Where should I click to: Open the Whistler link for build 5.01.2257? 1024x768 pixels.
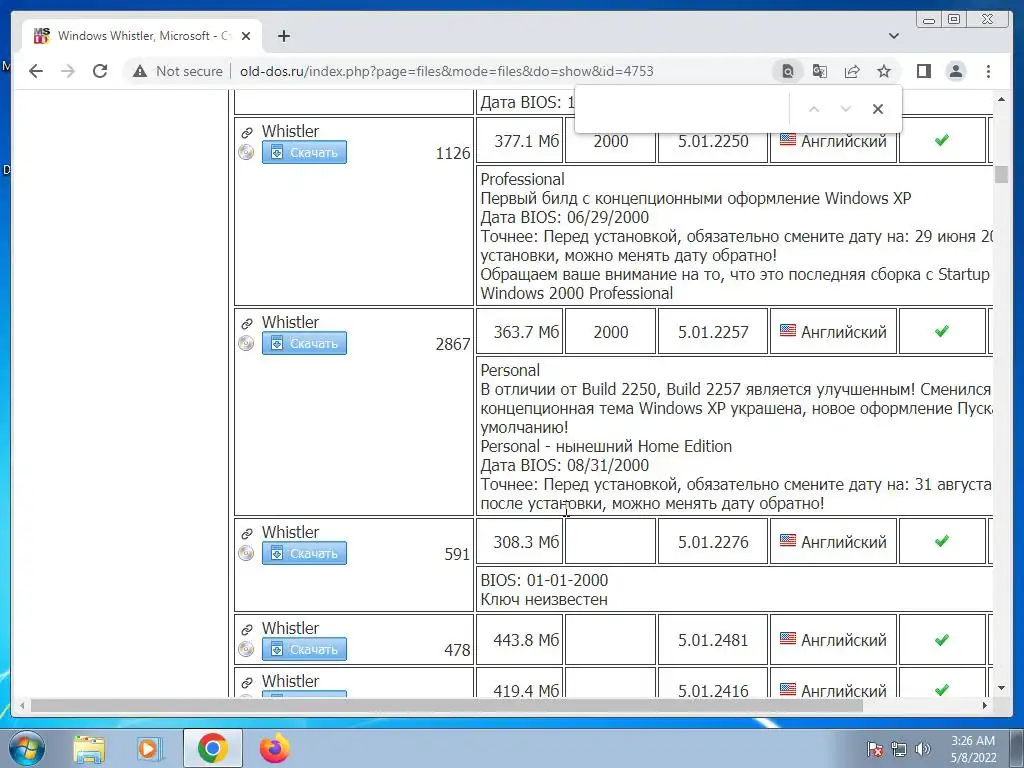[x=290, y=323]
